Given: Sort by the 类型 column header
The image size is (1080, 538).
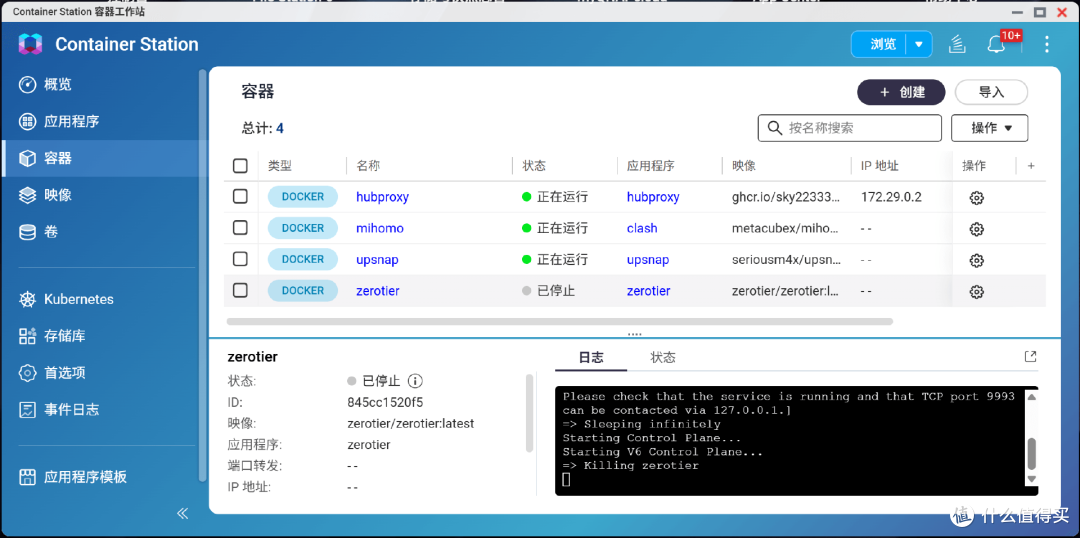Looking at the screenshot, I should pyautogui.click(x=280, y=166).
